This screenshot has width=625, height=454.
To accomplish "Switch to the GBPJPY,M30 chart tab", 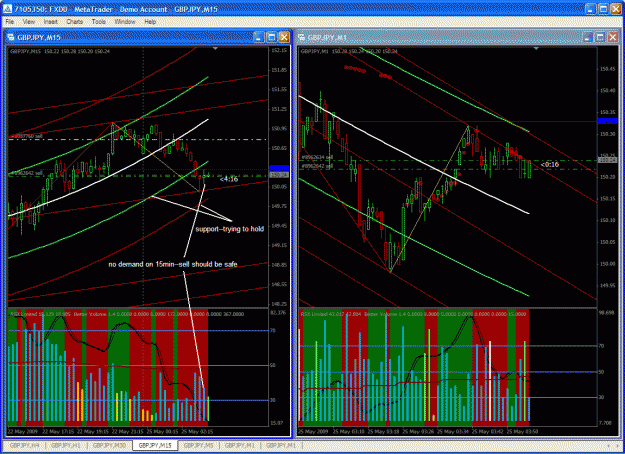I will pos(108,445).
